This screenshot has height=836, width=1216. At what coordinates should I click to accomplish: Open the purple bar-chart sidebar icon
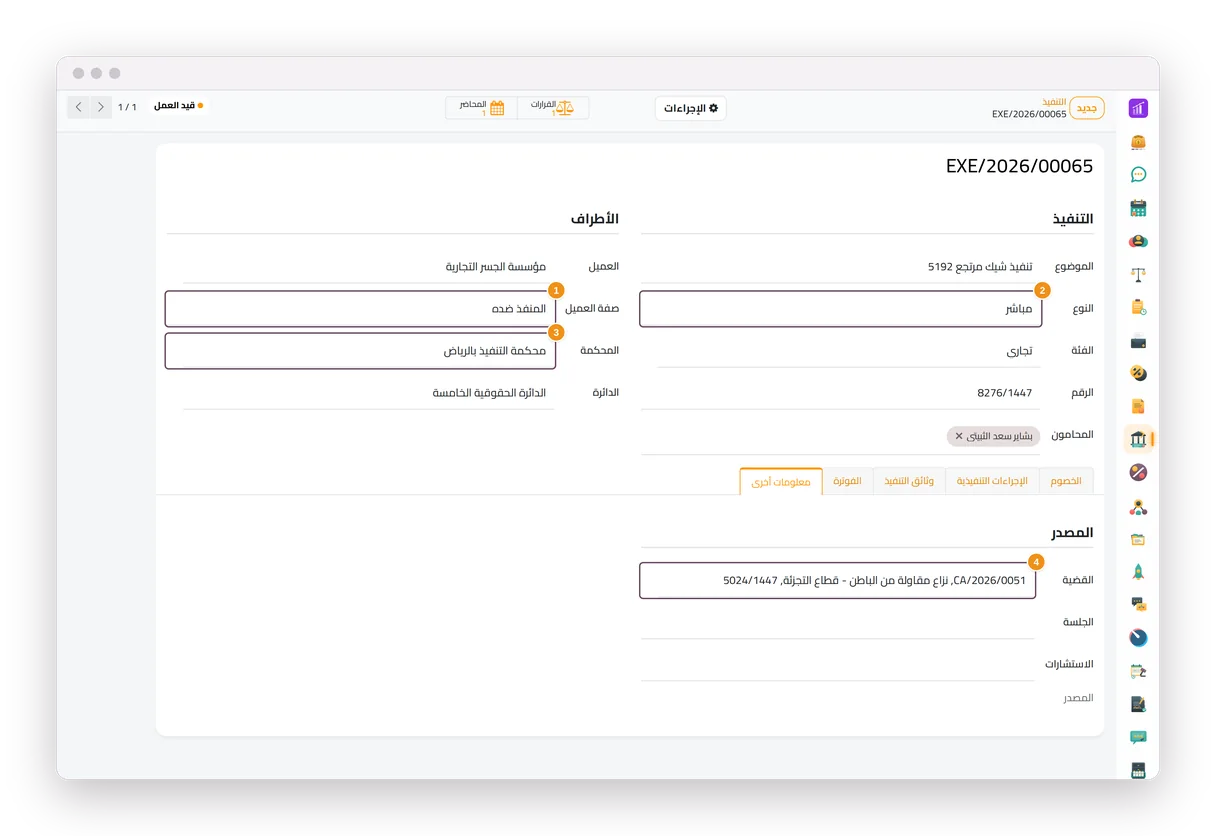tap(1138, 109)
